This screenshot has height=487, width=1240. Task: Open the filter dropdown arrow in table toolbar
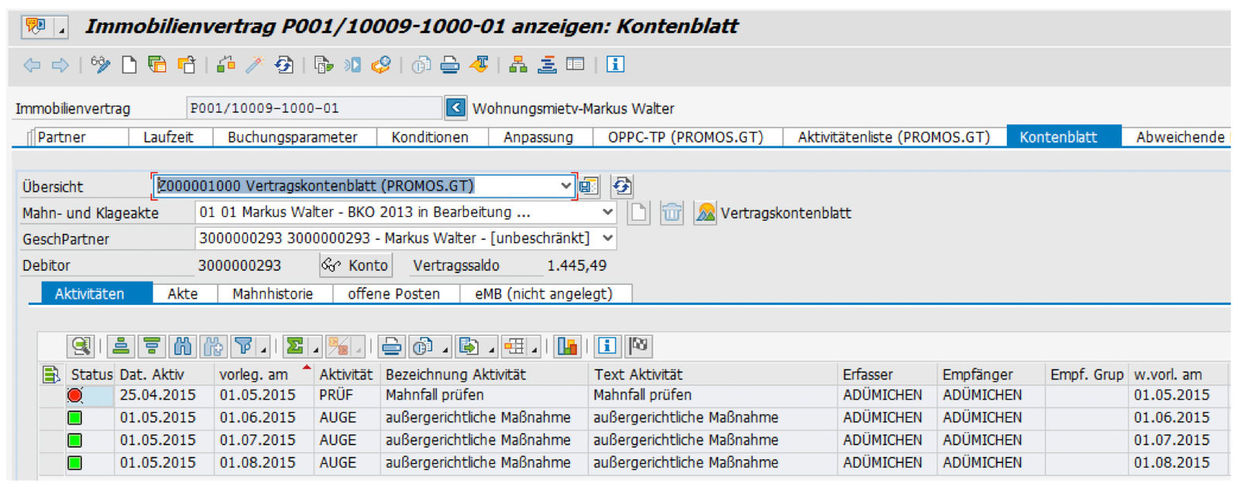click(263, 347)
